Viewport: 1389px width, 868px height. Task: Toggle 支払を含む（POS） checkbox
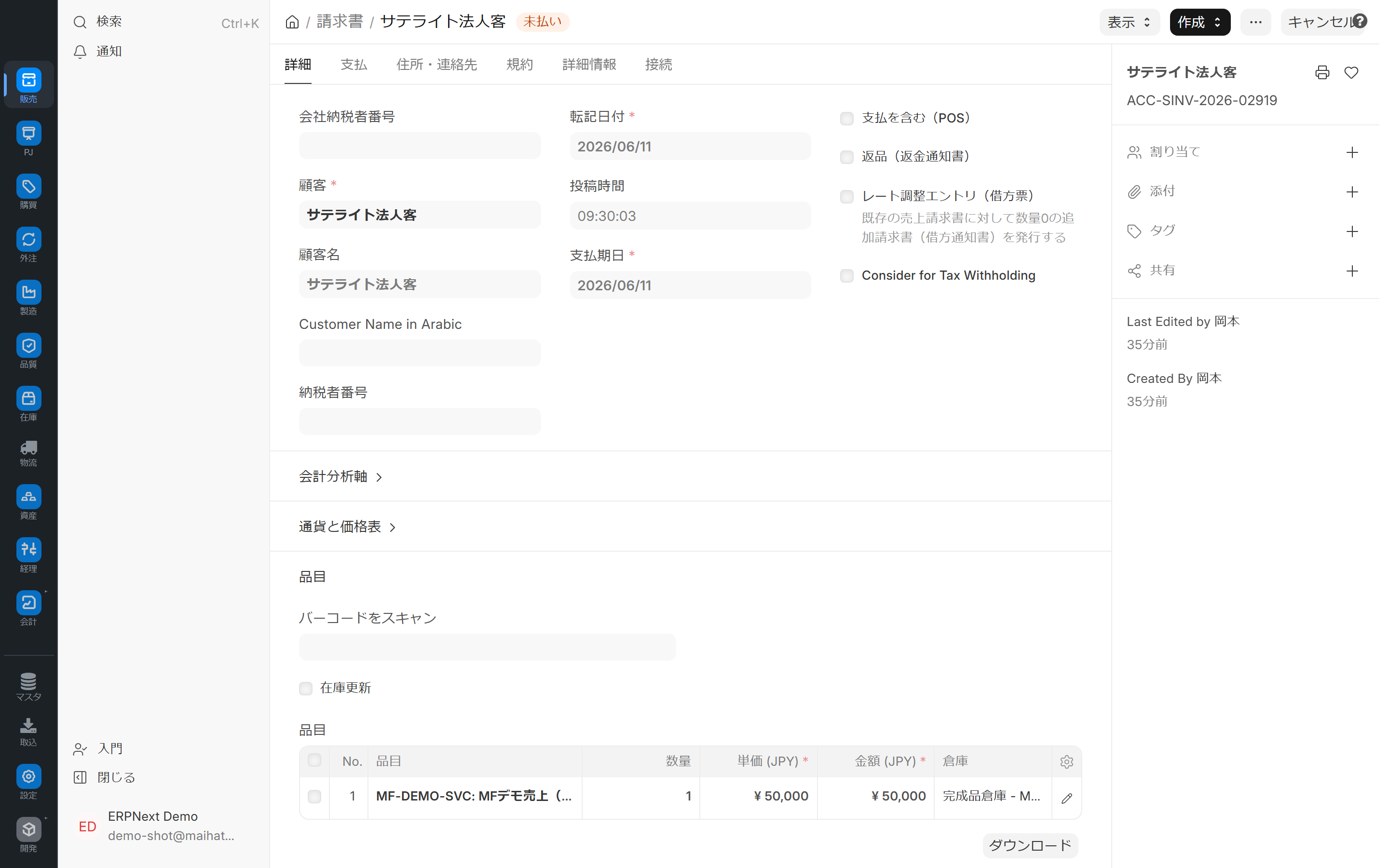pyautogui.click(x=846, y=118)
